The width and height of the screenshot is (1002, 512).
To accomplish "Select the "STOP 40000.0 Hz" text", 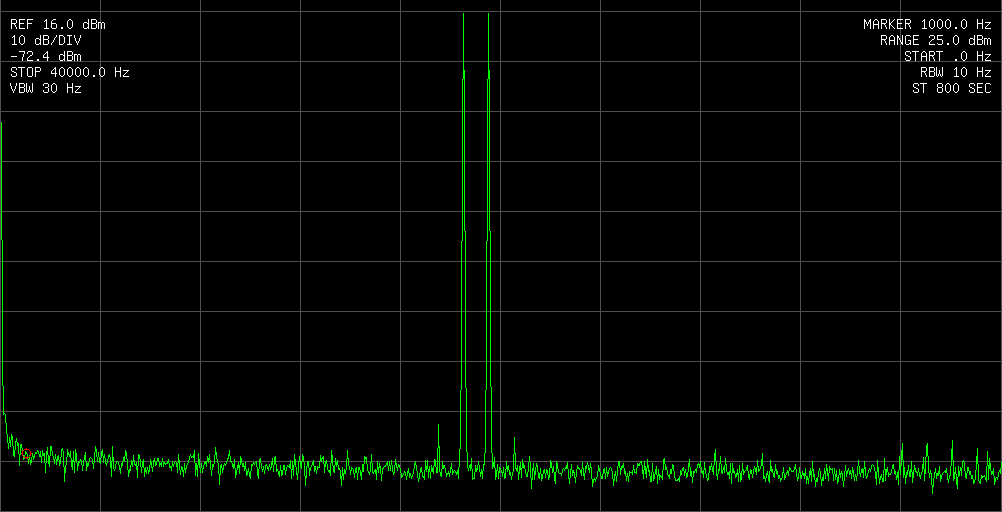I will click(x=70, y=73).
